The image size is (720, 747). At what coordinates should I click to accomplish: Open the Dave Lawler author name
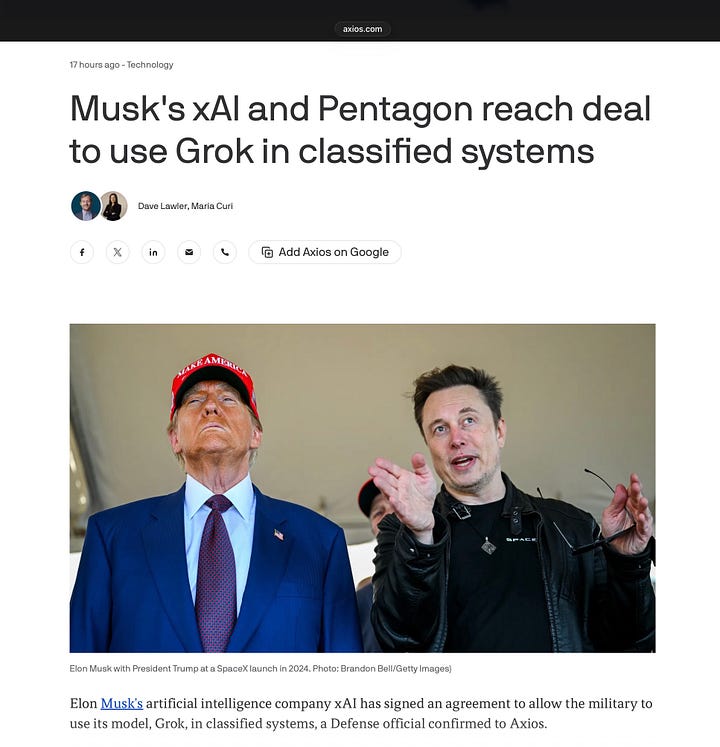coord(162,206)
